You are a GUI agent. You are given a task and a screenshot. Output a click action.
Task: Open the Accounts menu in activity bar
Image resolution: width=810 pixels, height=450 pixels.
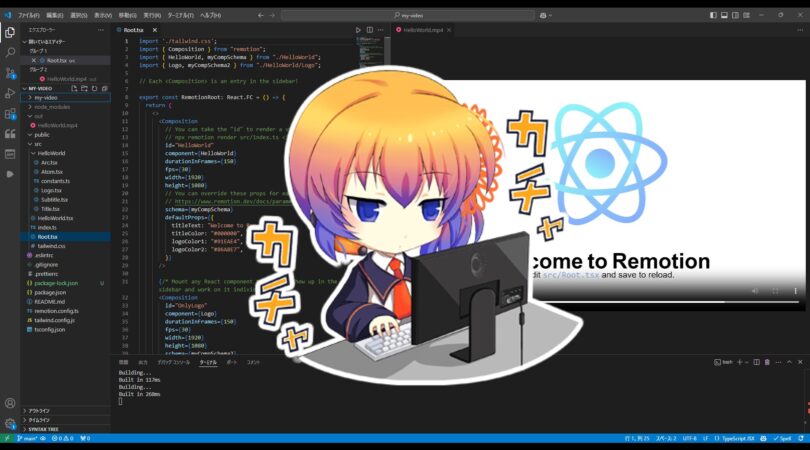pos(10,403)
